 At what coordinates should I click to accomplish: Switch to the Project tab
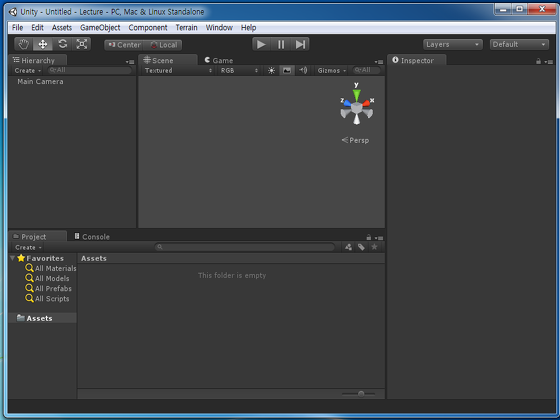pos(38,236)
